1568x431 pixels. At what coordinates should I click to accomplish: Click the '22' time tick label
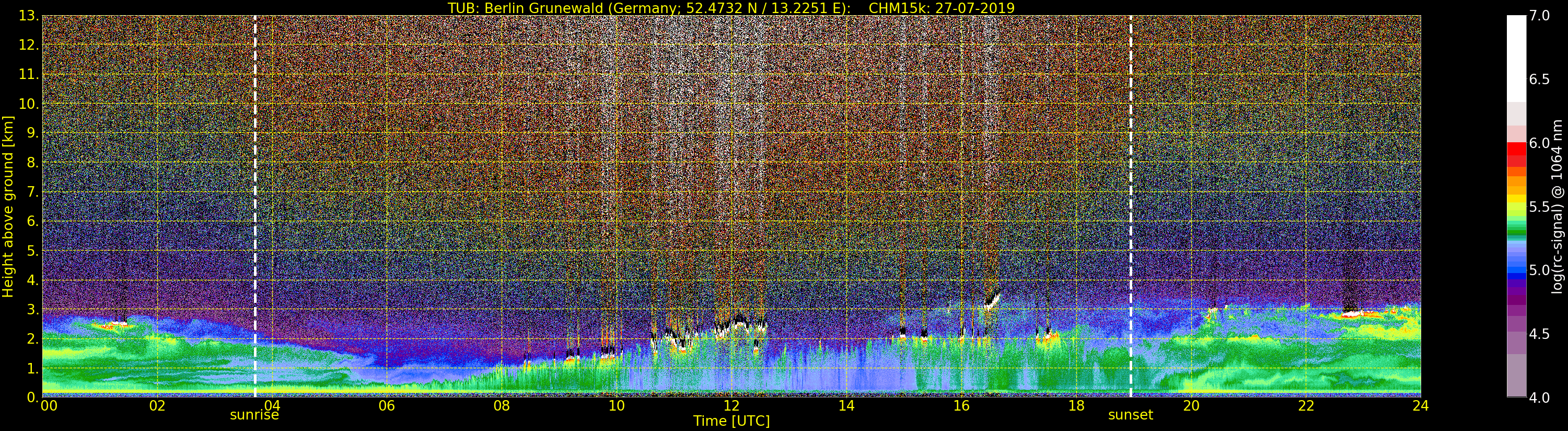tap(1306, 406)
